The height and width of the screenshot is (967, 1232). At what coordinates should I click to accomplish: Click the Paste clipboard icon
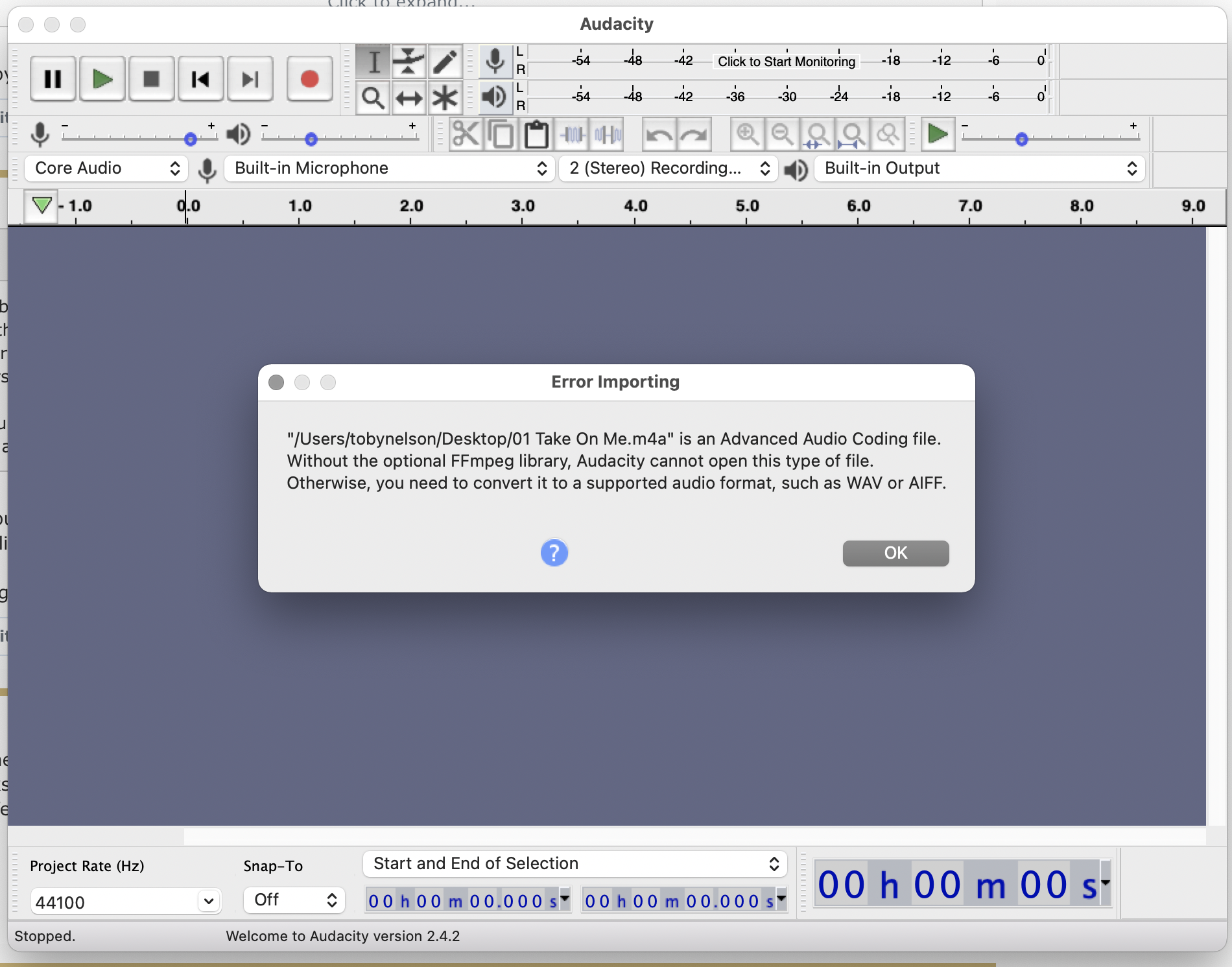coord(536,135)
